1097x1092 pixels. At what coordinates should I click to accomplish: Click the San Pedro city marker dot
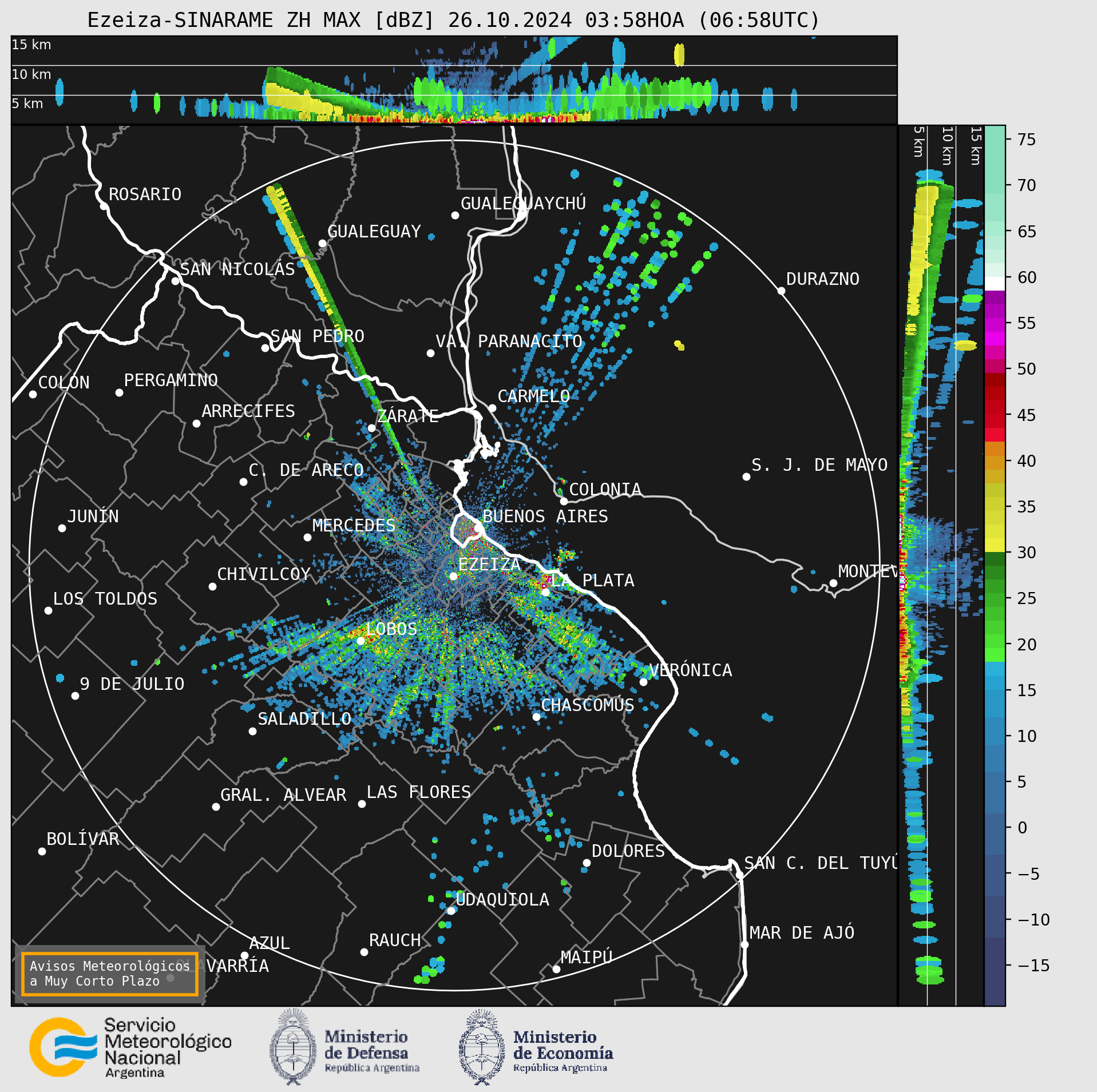pos(265,348)
